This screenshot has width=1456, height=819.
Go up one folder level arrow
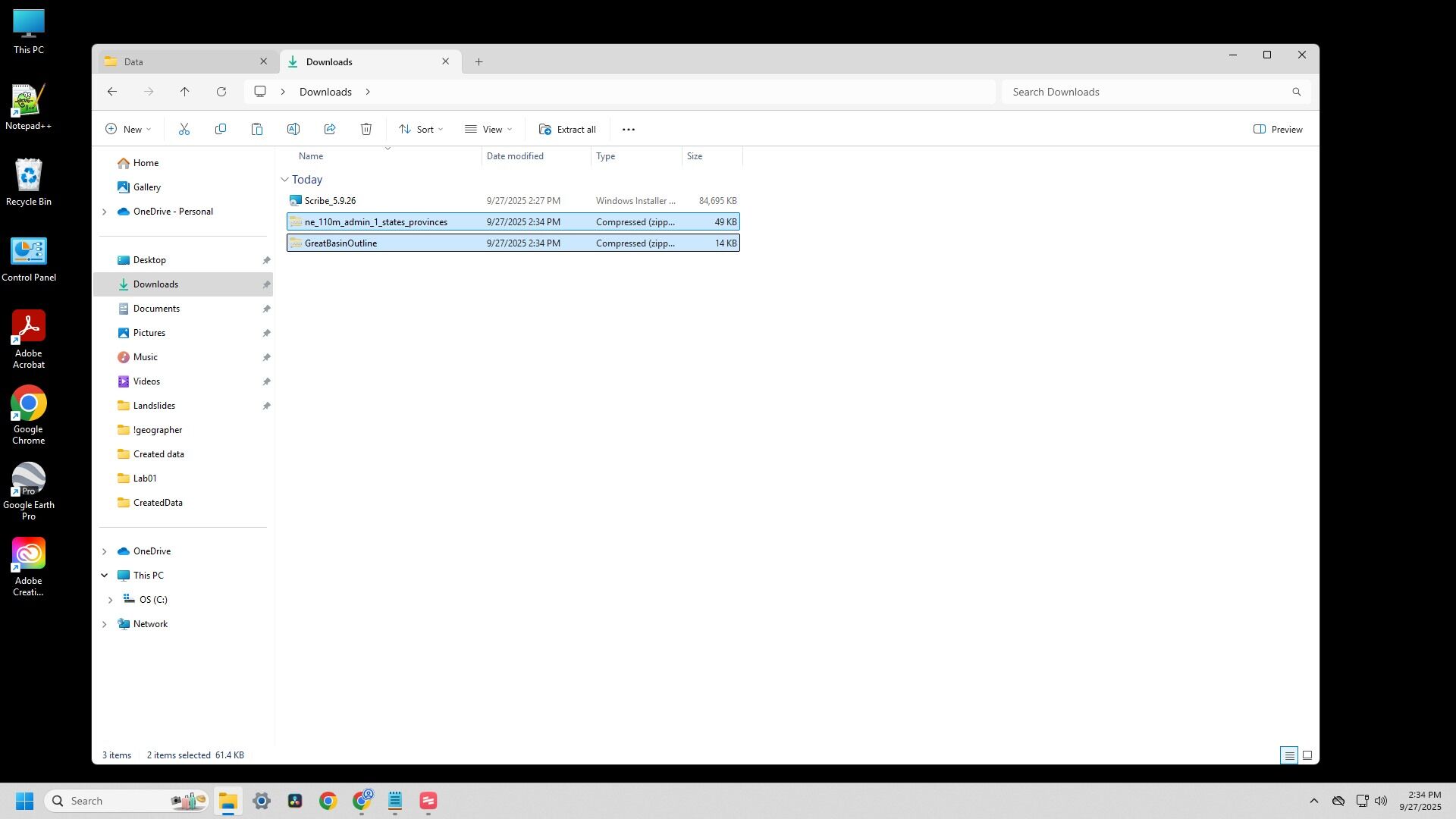tap(185, 92)
